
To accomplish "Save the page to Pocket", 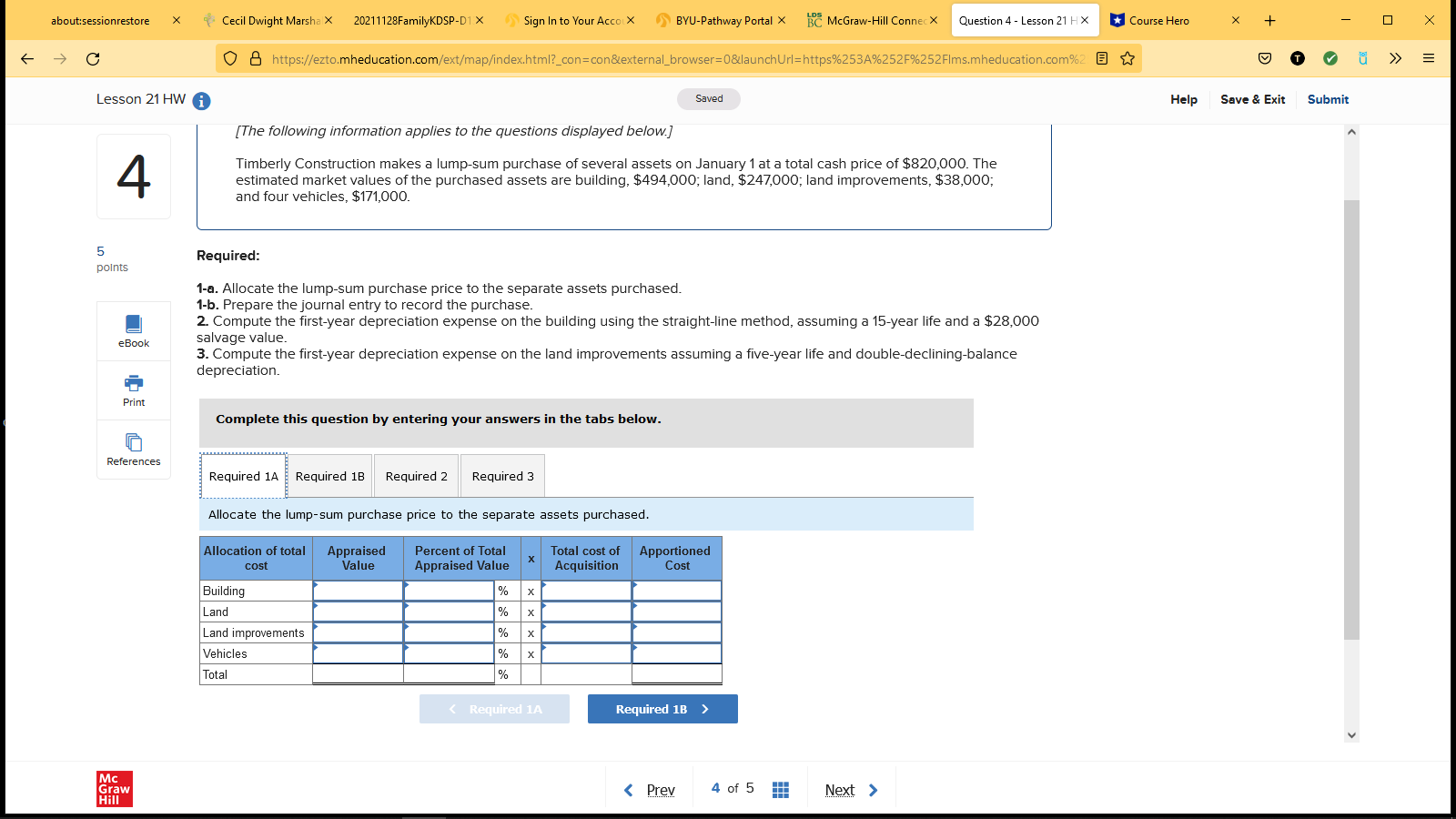I will point(1266,58).
